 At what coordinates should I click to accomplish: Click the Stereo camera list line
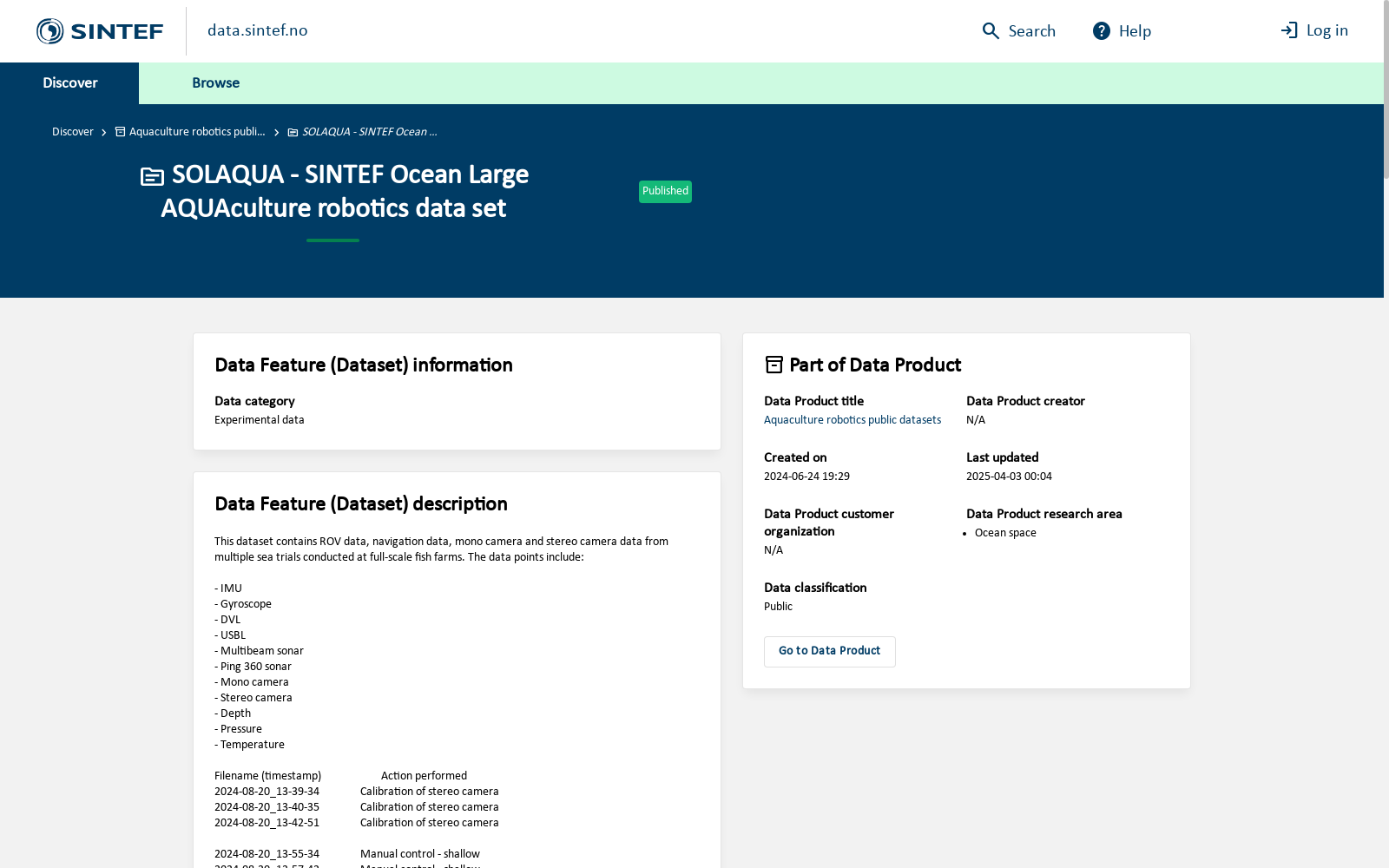(x=253, y=698)
